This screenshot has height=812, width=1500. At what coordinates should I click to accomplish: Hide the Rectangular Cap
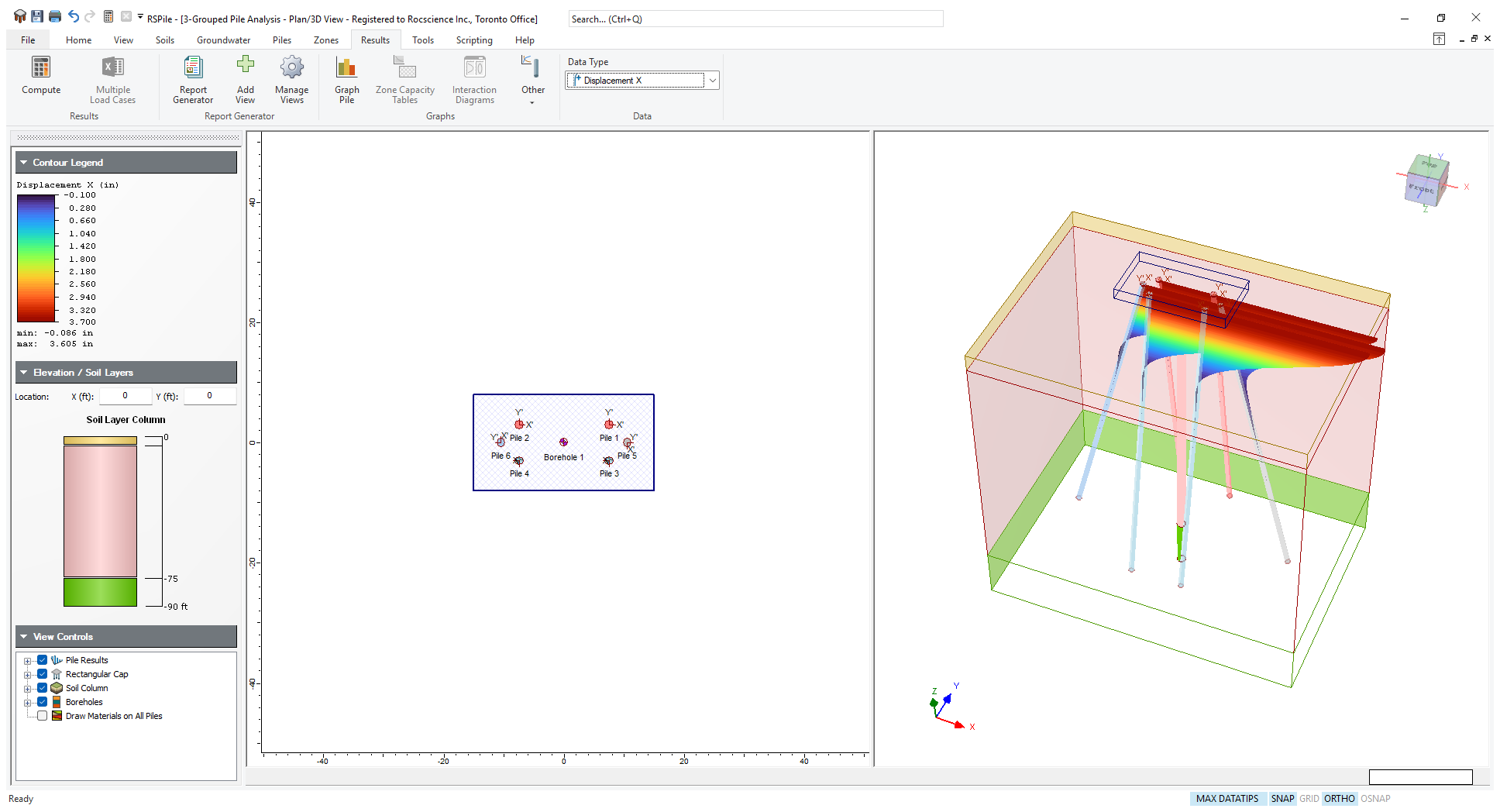point(42,673)
